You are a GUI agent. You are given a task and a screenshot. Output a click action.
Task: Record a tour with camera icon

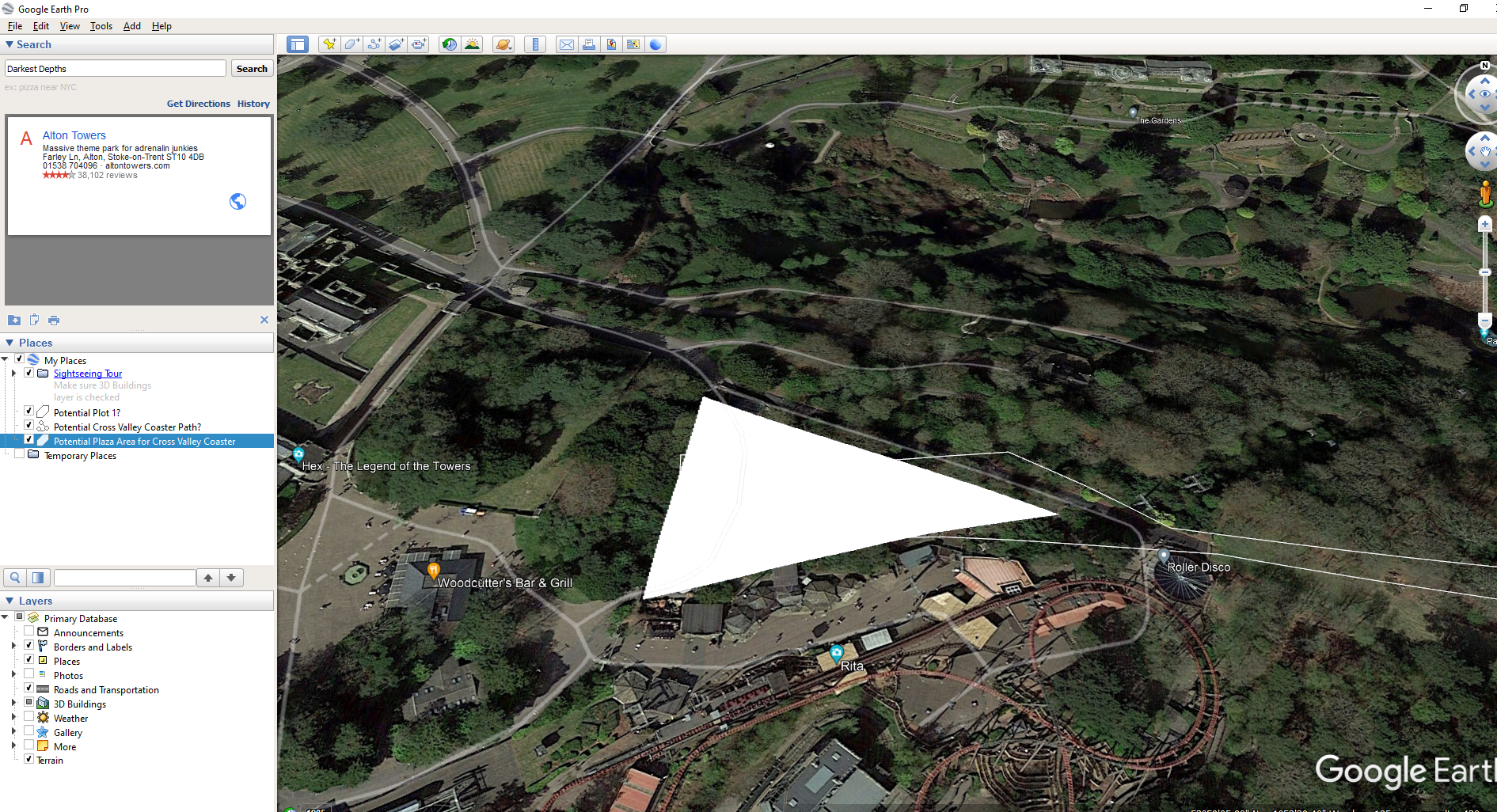pyautogui.click(x=419, y=44)
